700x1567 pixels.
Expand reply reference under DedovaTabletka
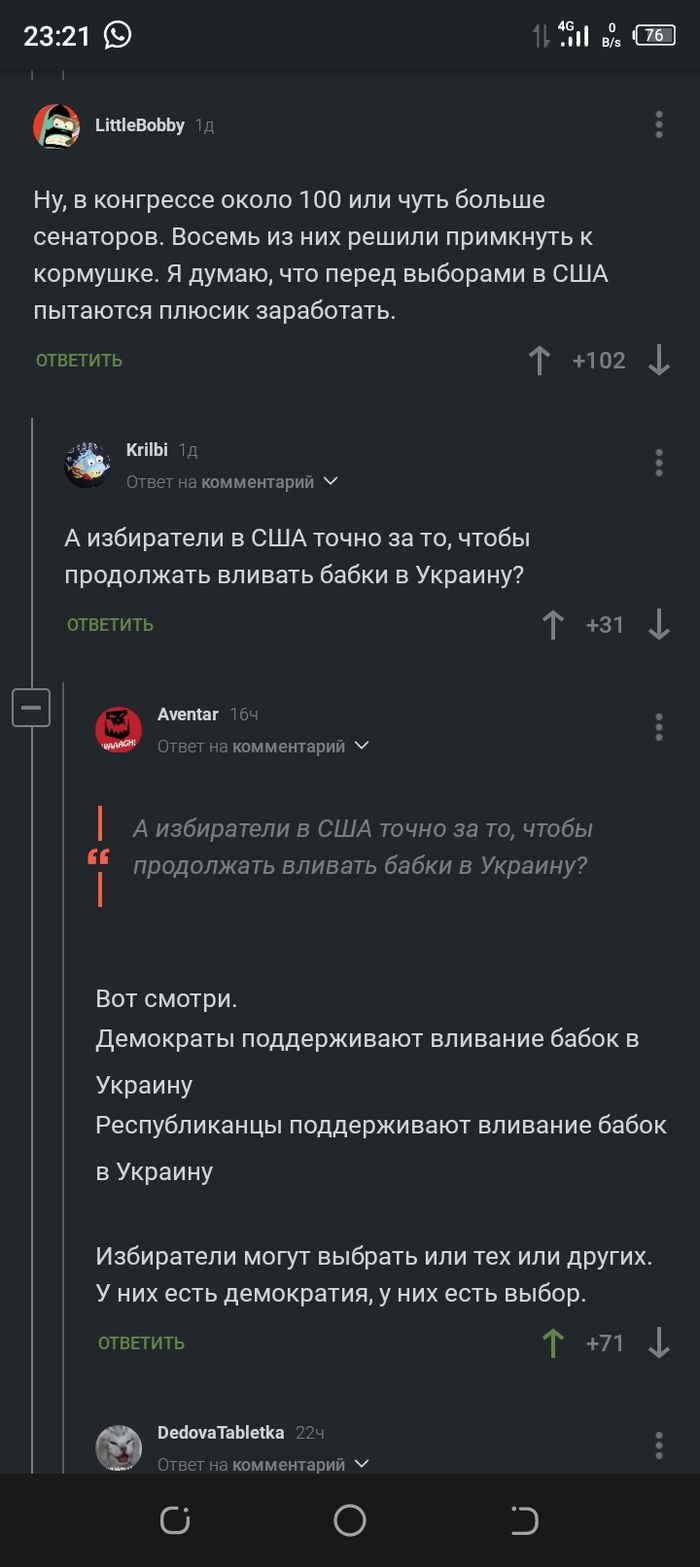point(360,1464)
